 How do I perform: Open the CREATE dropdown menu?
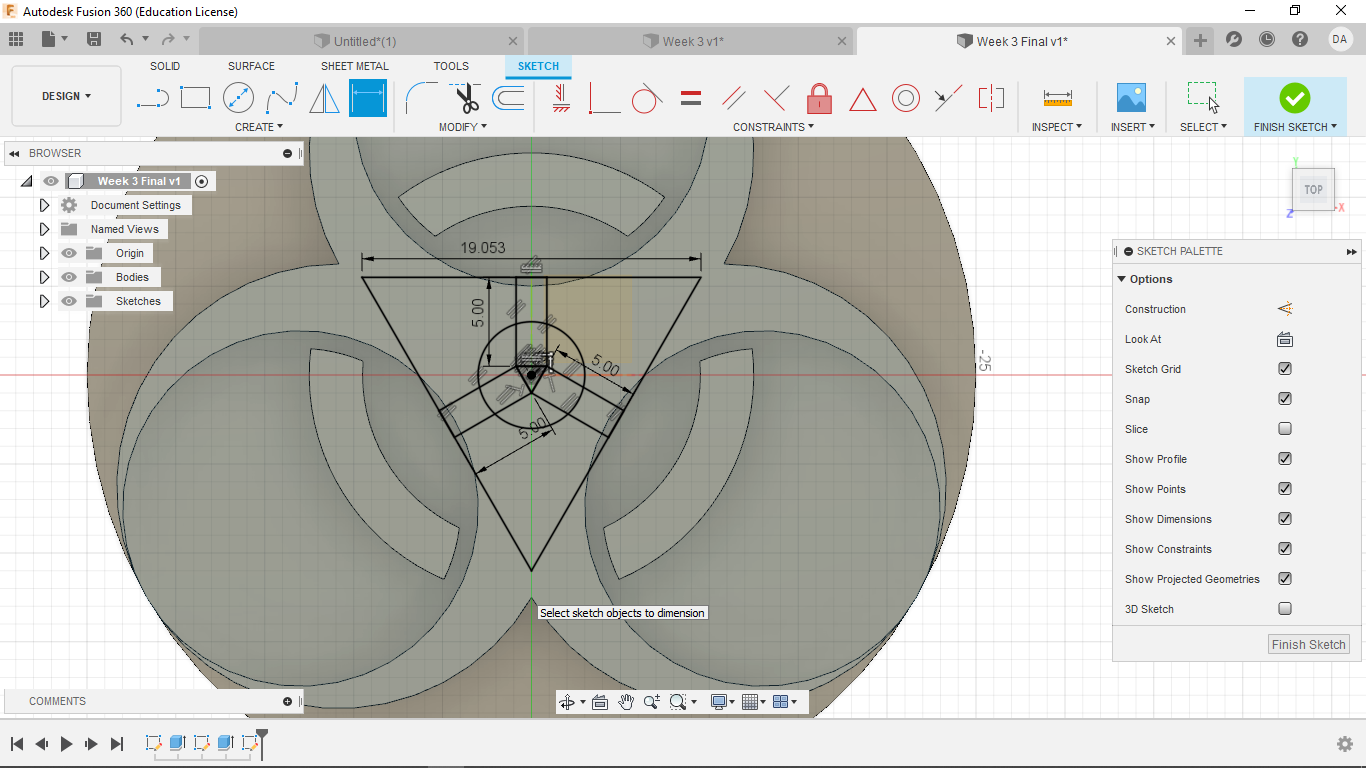pyautogui.click(x=259, y=127)
